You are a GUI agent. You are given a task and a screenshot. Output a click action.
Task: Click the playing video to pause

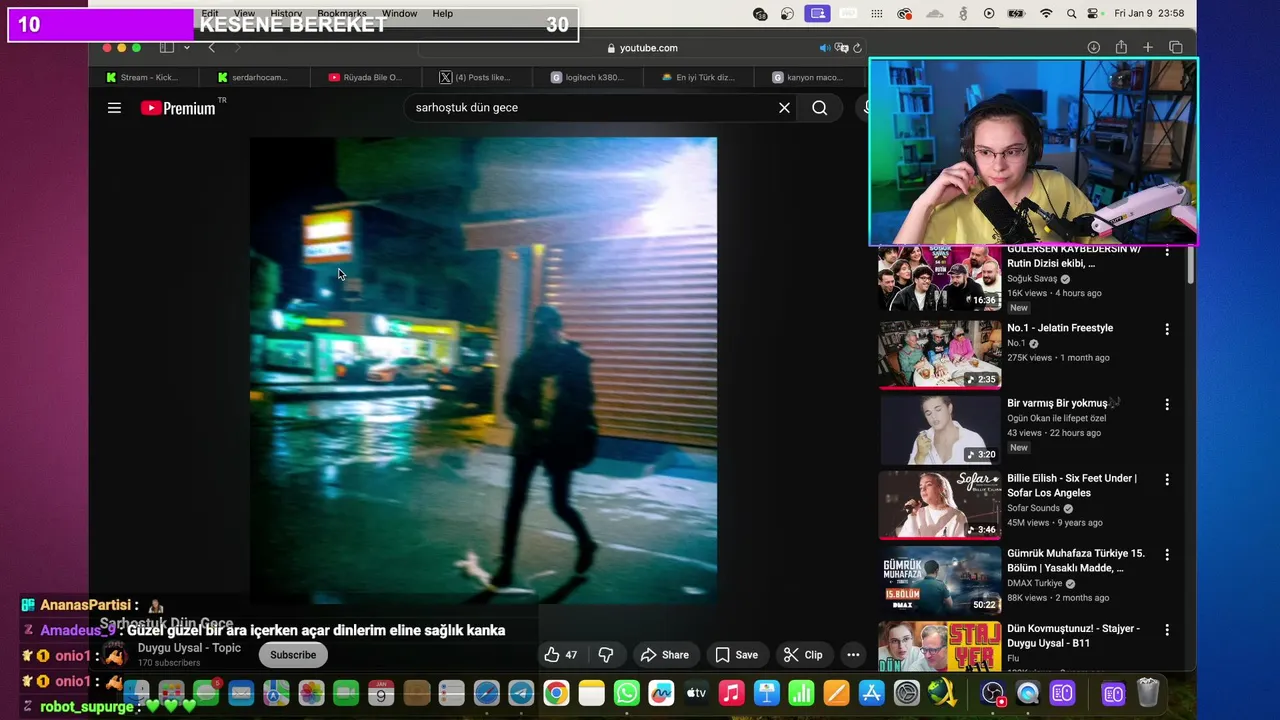pos(483,370)
